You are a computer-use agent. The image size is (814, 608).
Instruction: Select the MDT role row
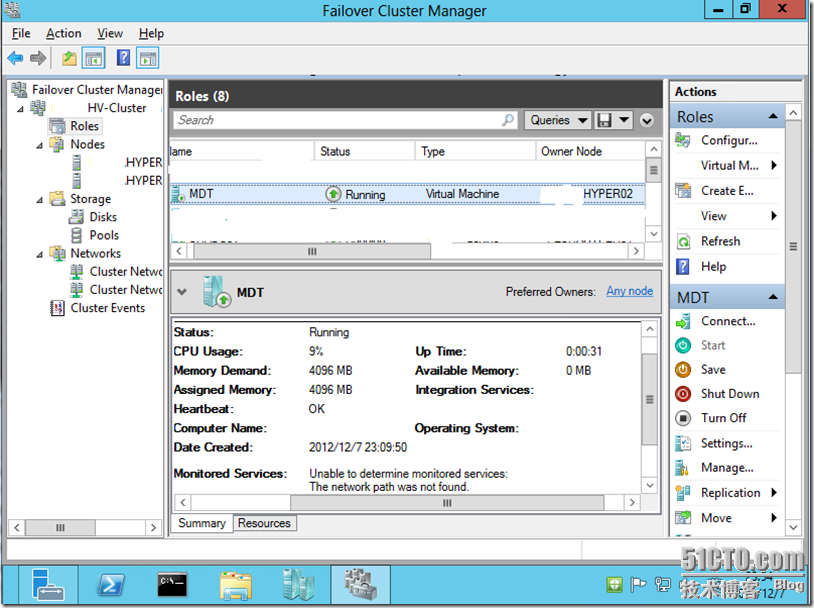point(408,194)
